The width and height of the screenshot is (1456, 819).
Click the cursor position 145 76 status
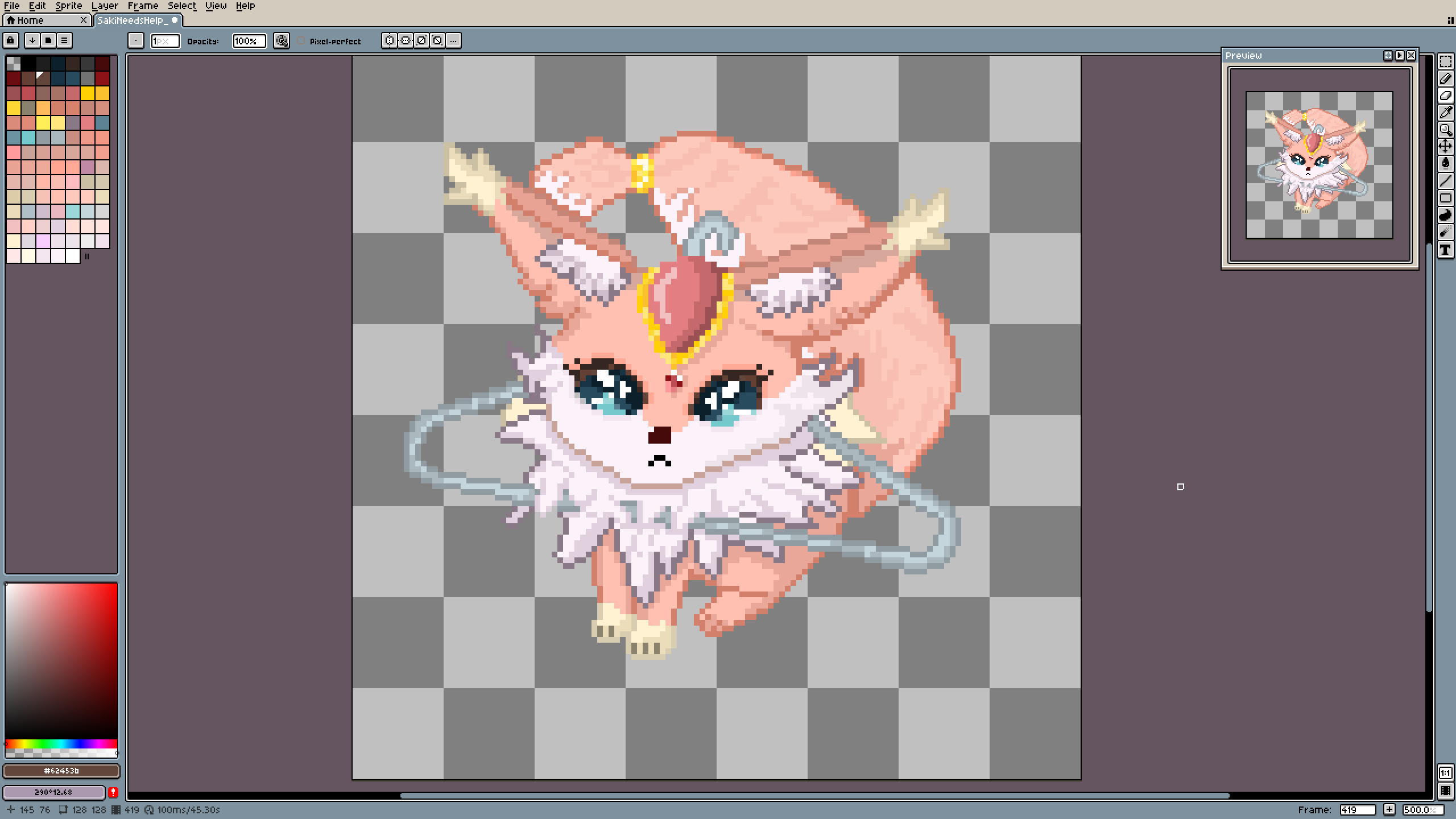click(x=28, y=810)
